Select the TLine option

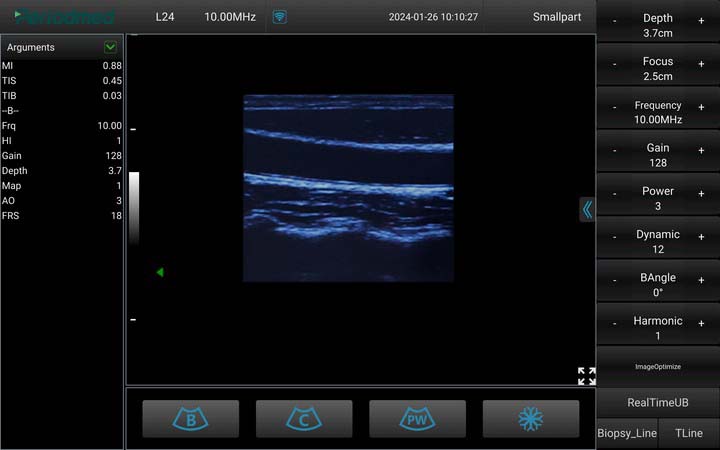tap(689, 433)
